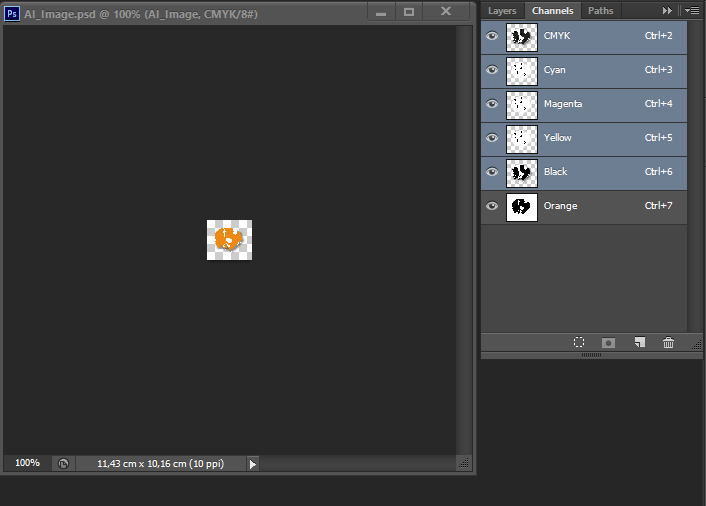Click document dimensions 11,43 cm x 10,16 cm
This screenshot has width=706, height=506.
pyautogui.click(x=160, y=464)
